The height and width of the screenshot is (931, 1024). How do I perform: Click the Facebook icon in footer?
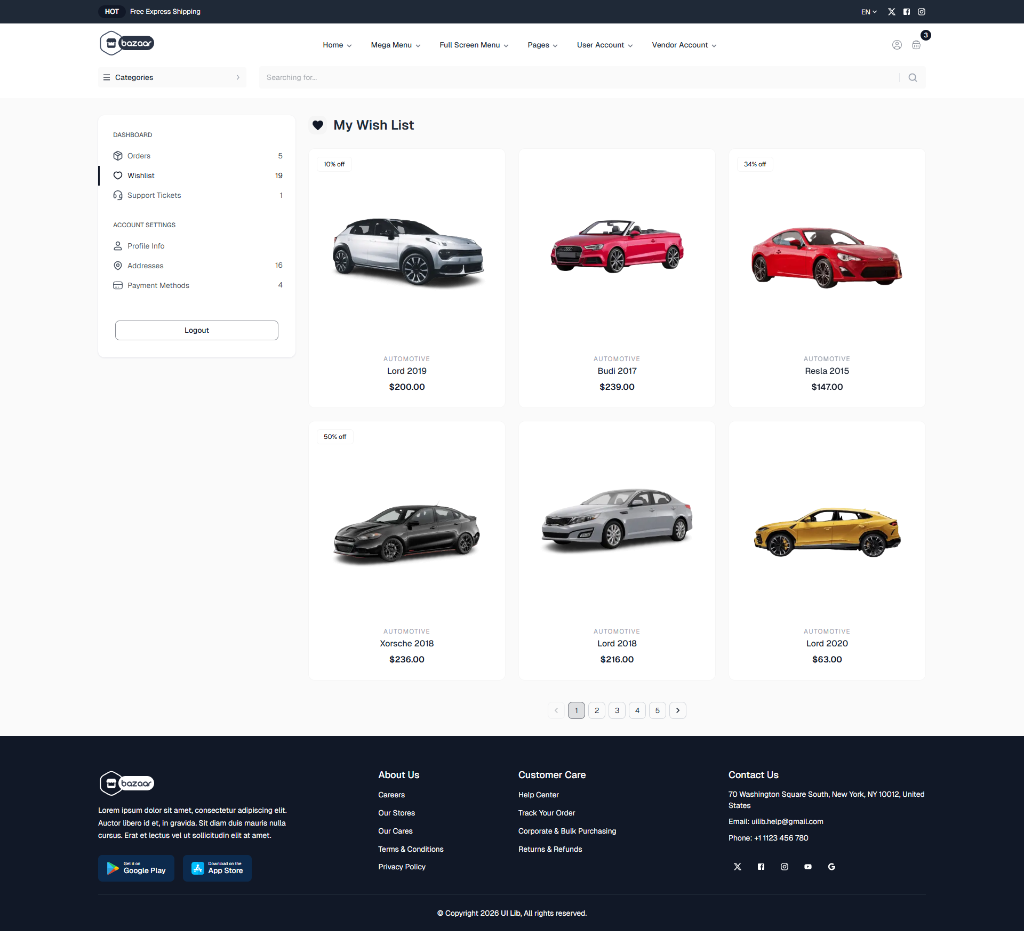pos(761,867)
